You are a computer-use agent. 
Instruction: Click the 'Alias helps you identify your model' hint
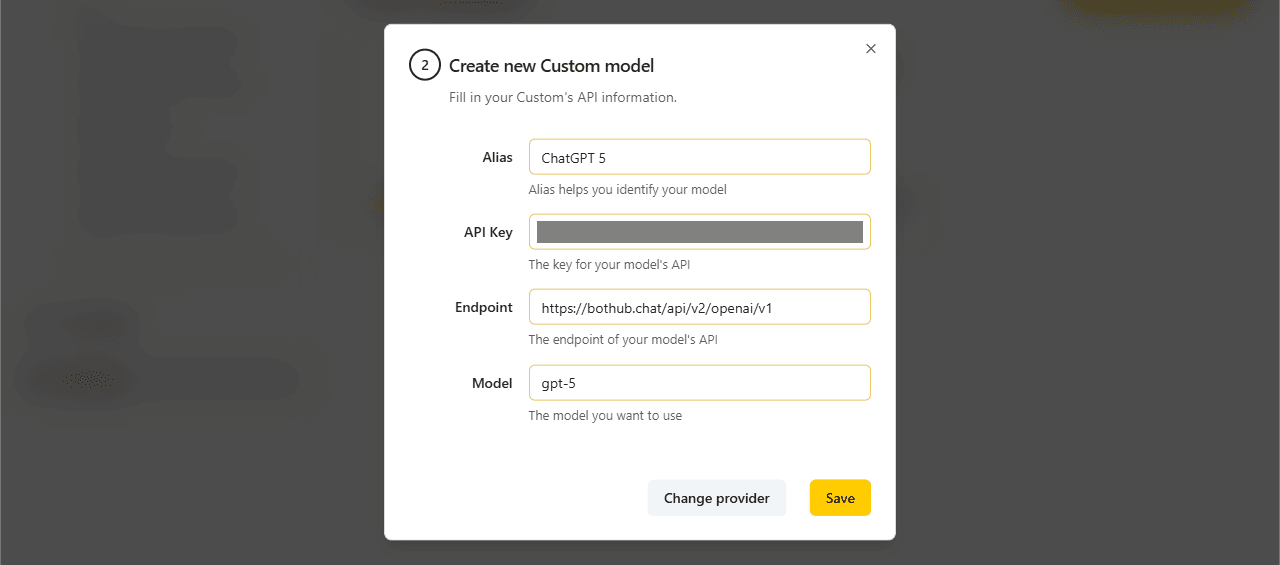point(627,189)
